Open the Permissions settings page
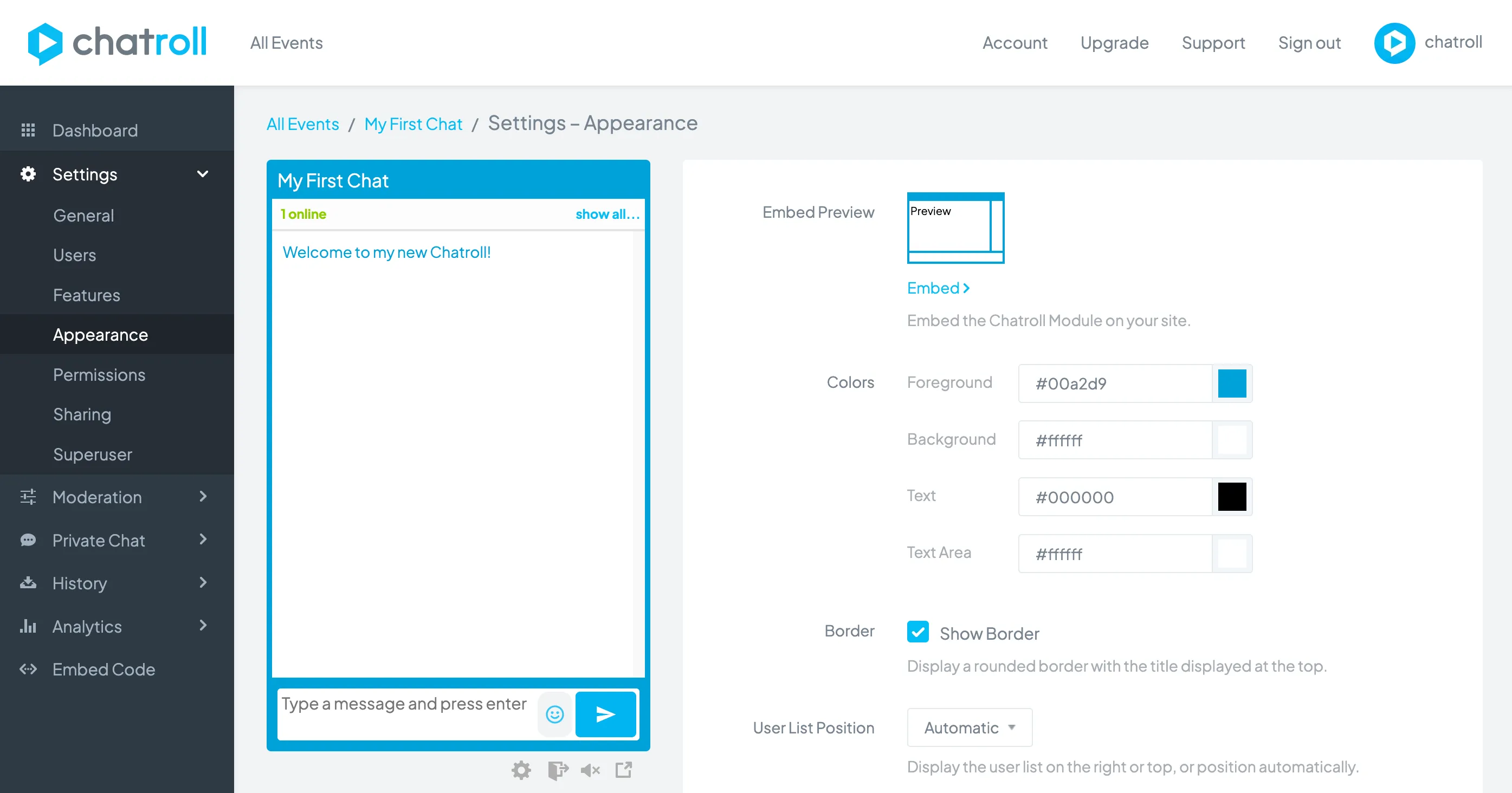 (99, 375)
